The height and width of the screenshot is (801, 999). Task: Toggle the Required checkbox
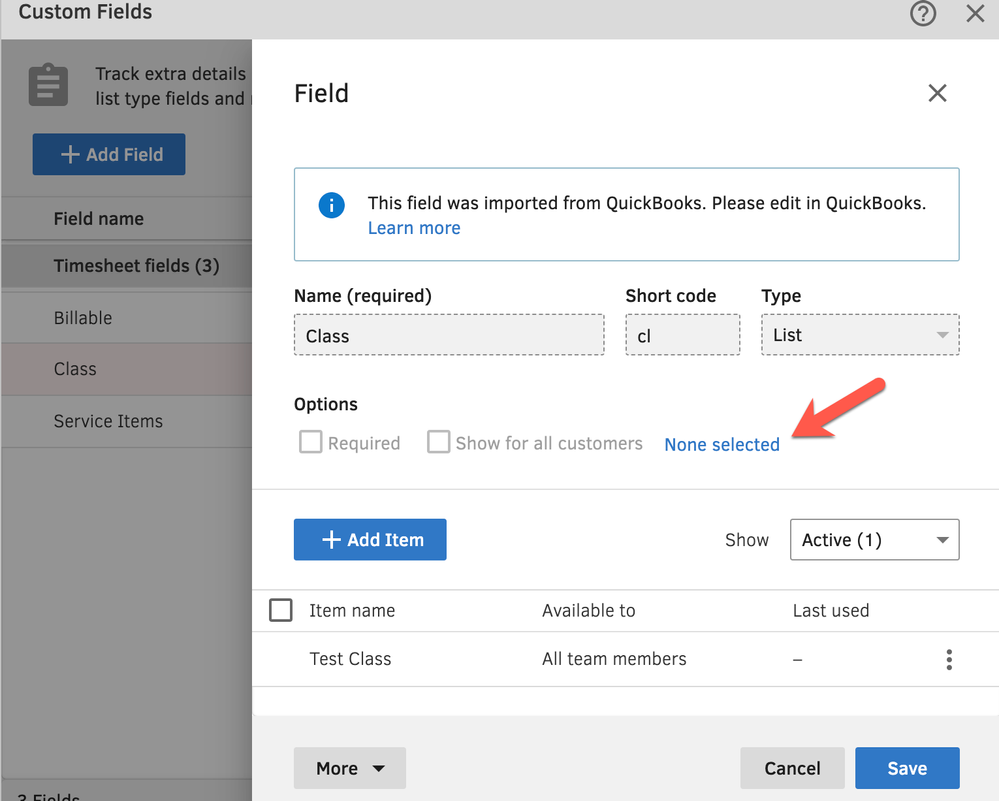point(311,443)
